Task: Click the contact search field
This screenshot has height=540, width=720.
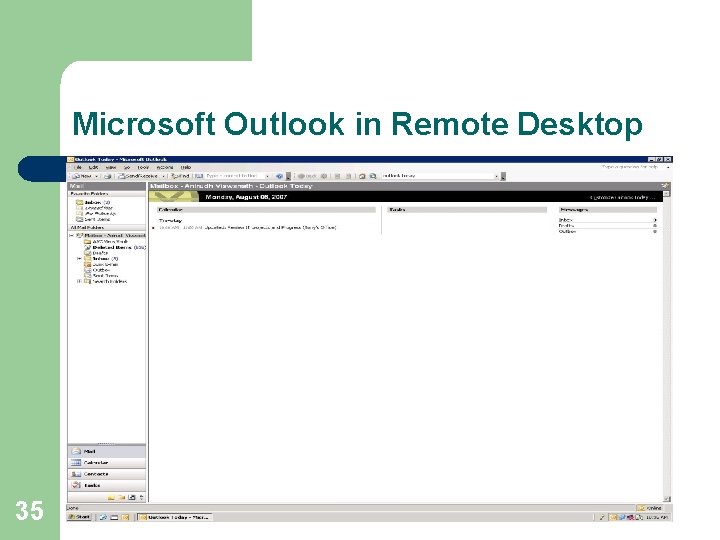Action: 234,176
